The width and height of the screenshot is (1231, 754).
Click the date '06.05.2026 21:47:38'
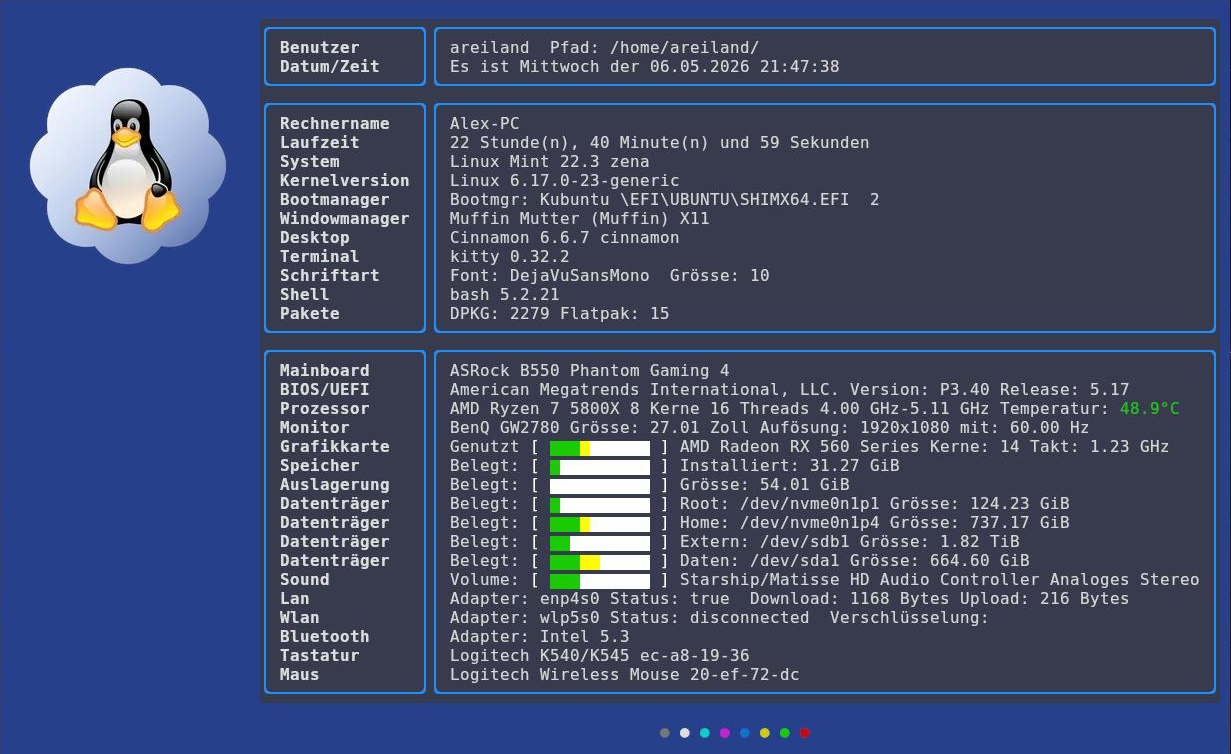[745, 66]
